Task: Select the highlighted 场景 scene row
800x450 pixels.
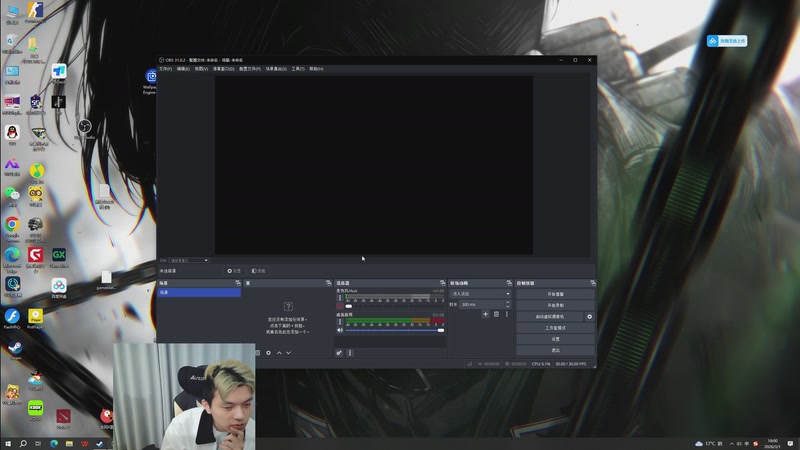Action: click(199, 292)
